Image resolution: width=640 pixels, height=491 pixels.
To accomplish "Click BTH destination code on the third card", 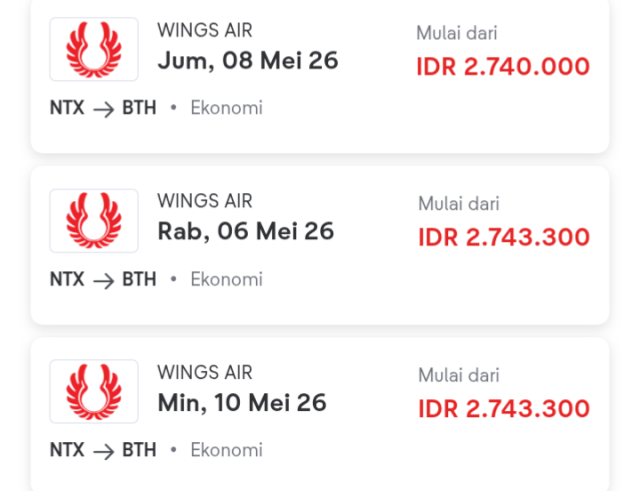I will pyautogui.click(x=139, y=450).
